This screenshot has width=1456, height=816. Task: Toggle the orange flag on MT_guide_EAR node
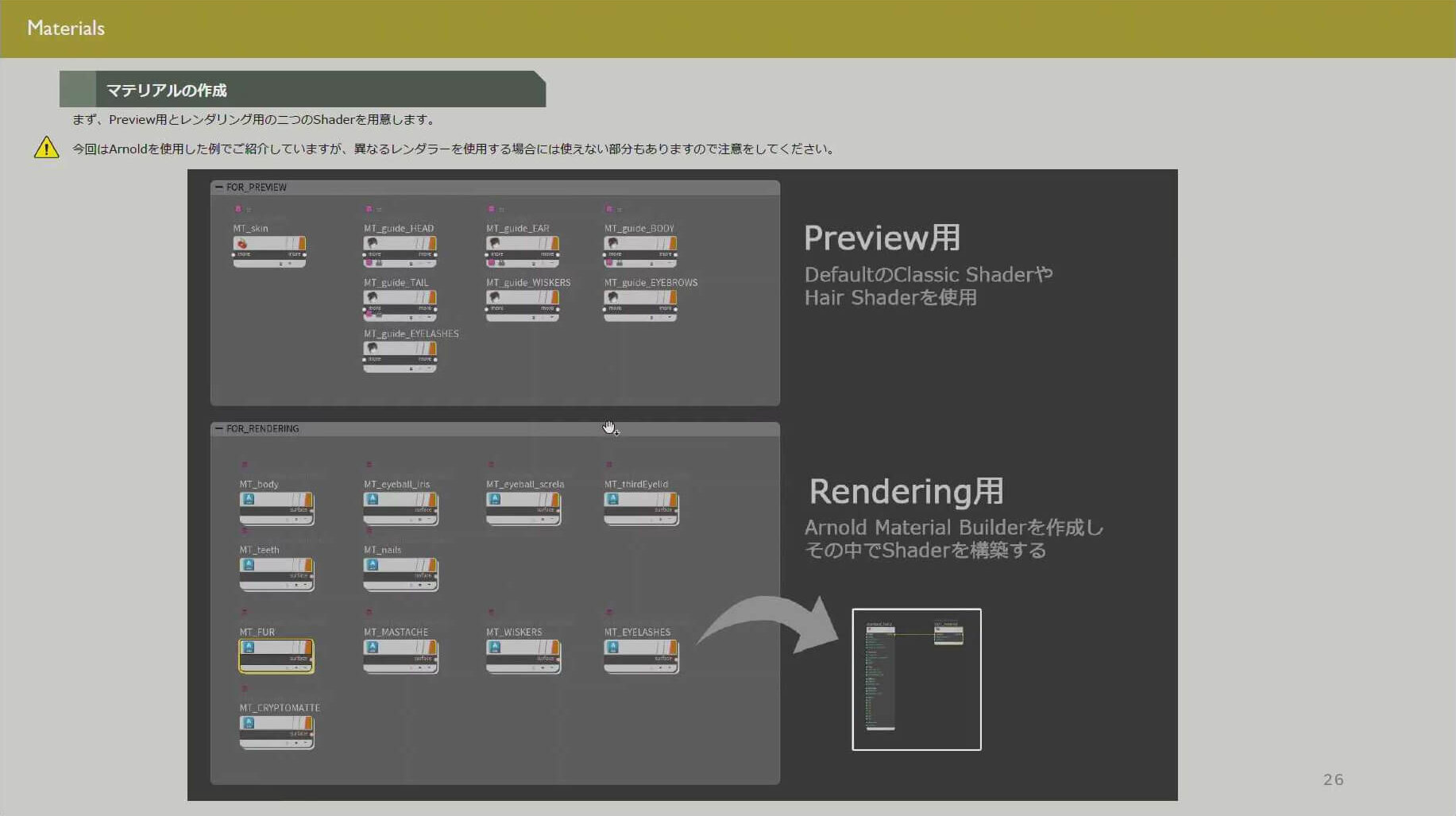(x=554, y=243)
